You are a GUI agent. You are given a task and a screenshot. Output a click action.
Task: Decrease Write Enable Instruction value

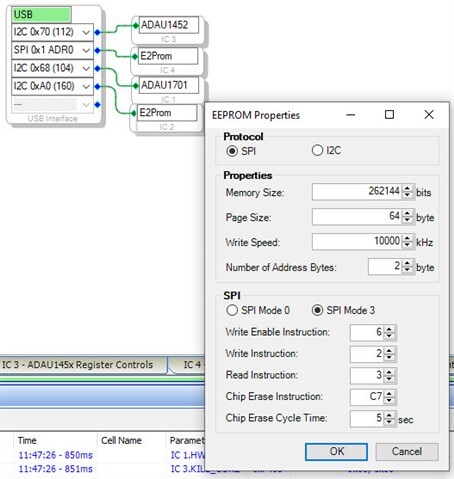(389, 336)
